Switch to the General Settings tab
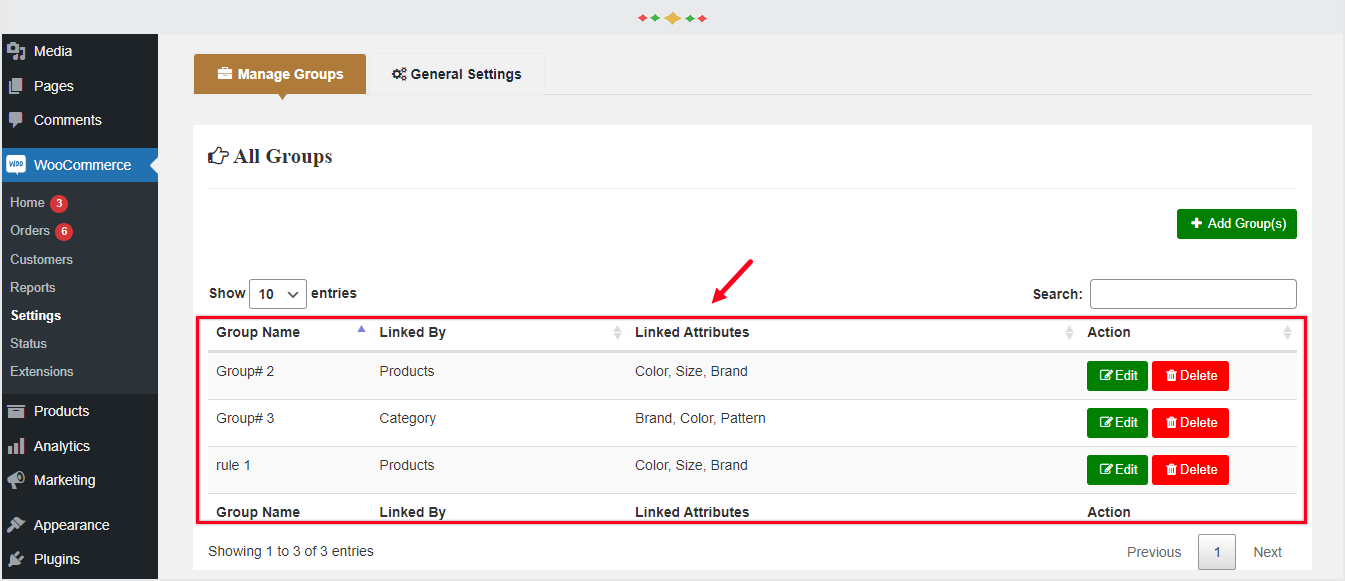 coord(456,74)
